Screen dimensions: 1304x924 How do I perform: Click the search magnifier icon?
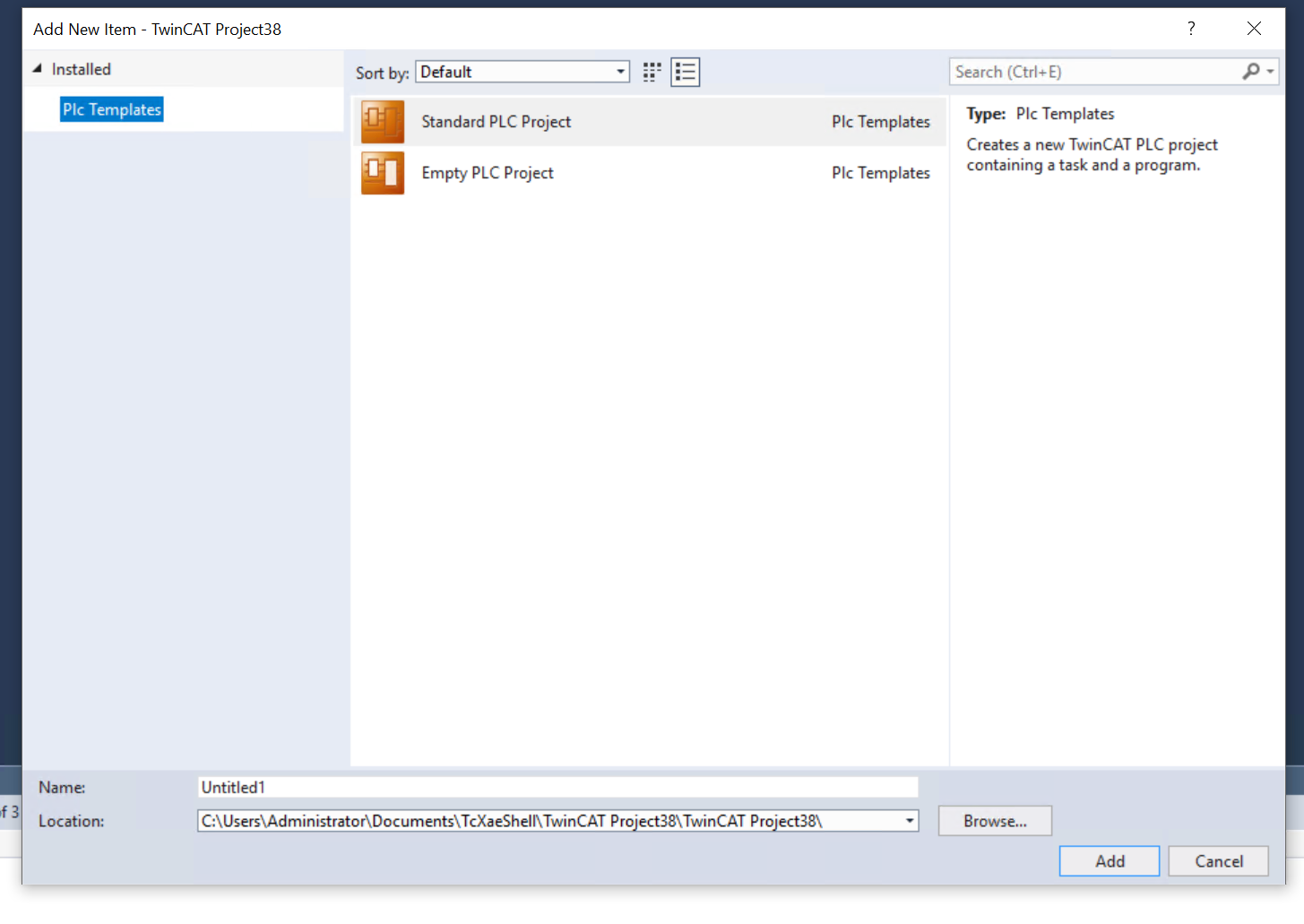coord(1251,72)
